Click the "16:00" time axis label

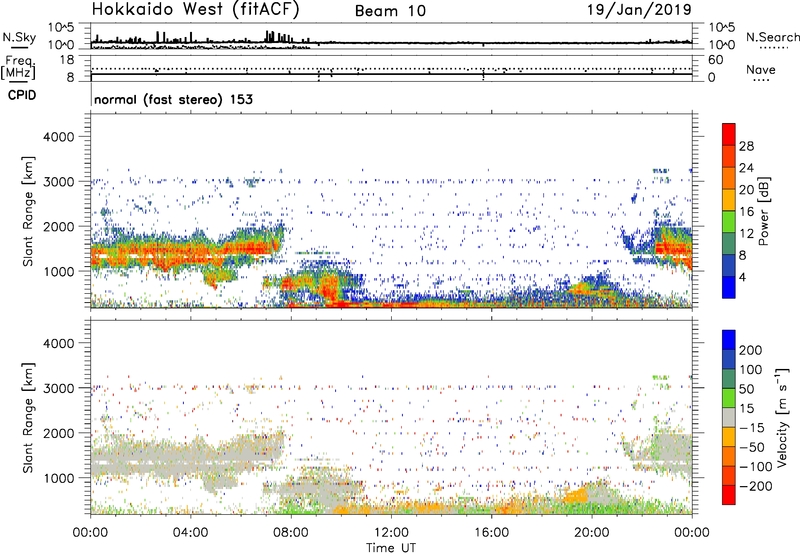point(491,533)
